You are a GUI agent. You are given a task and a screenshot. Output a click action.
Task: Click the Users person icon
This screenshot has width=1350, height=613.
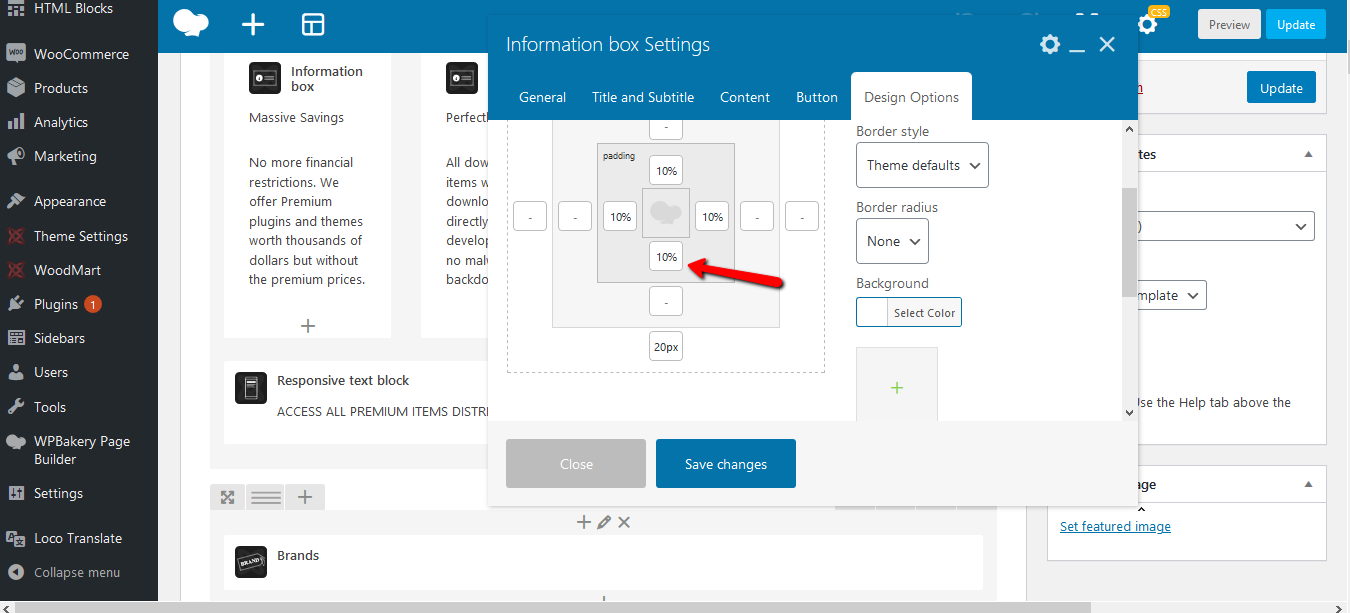[16, 372]
